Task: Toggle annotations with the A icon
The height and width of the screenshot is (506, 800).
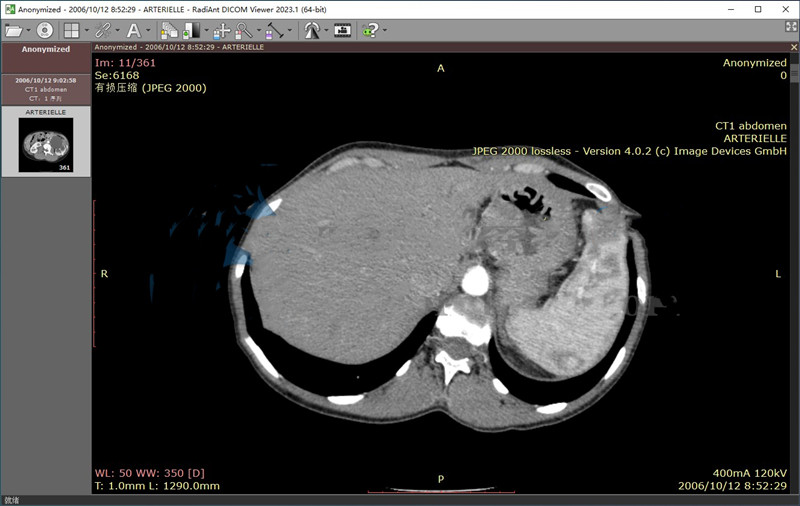Action: (x=134, y=31)
